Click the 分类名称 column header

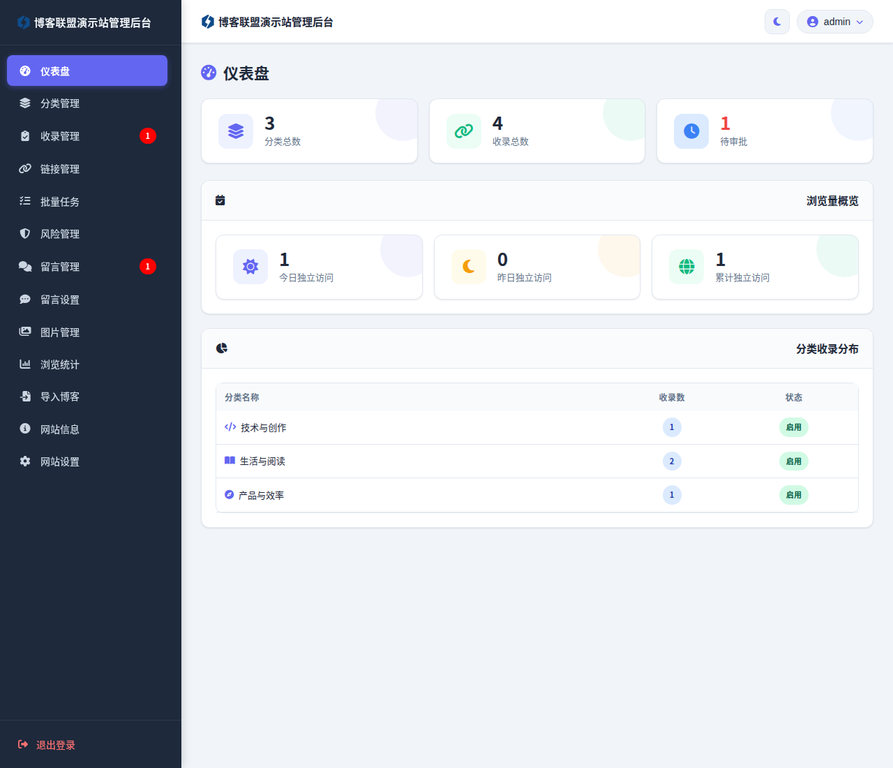click(242, 397)
